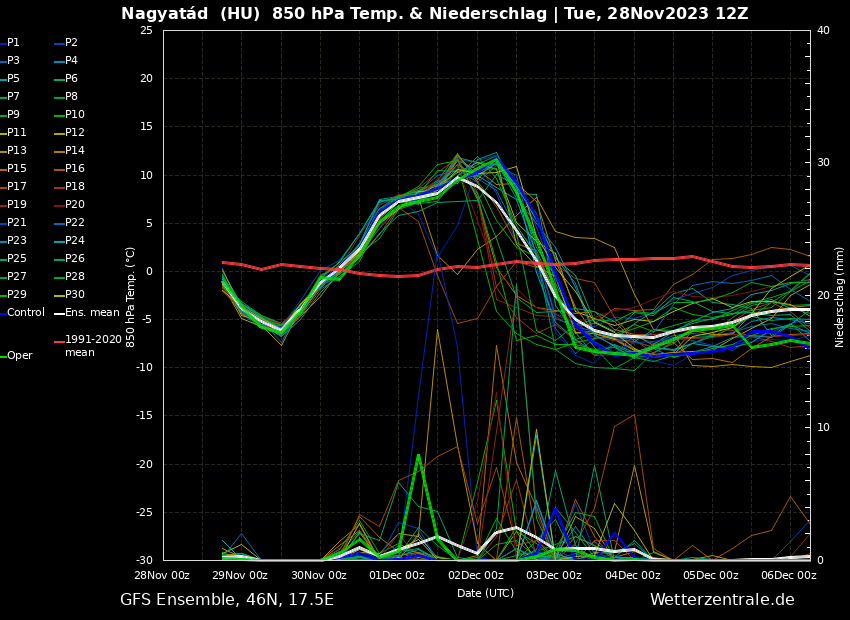Click the P16 legend label

74,169
